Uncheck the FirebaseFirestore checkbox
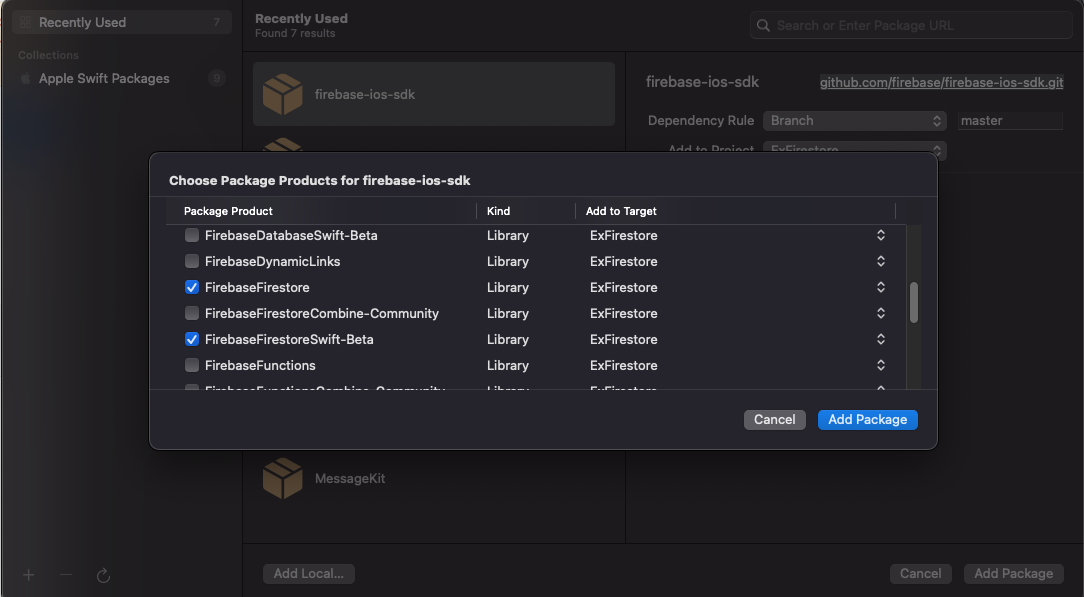Screen dimensions: 1084x597 pos(192,287)
